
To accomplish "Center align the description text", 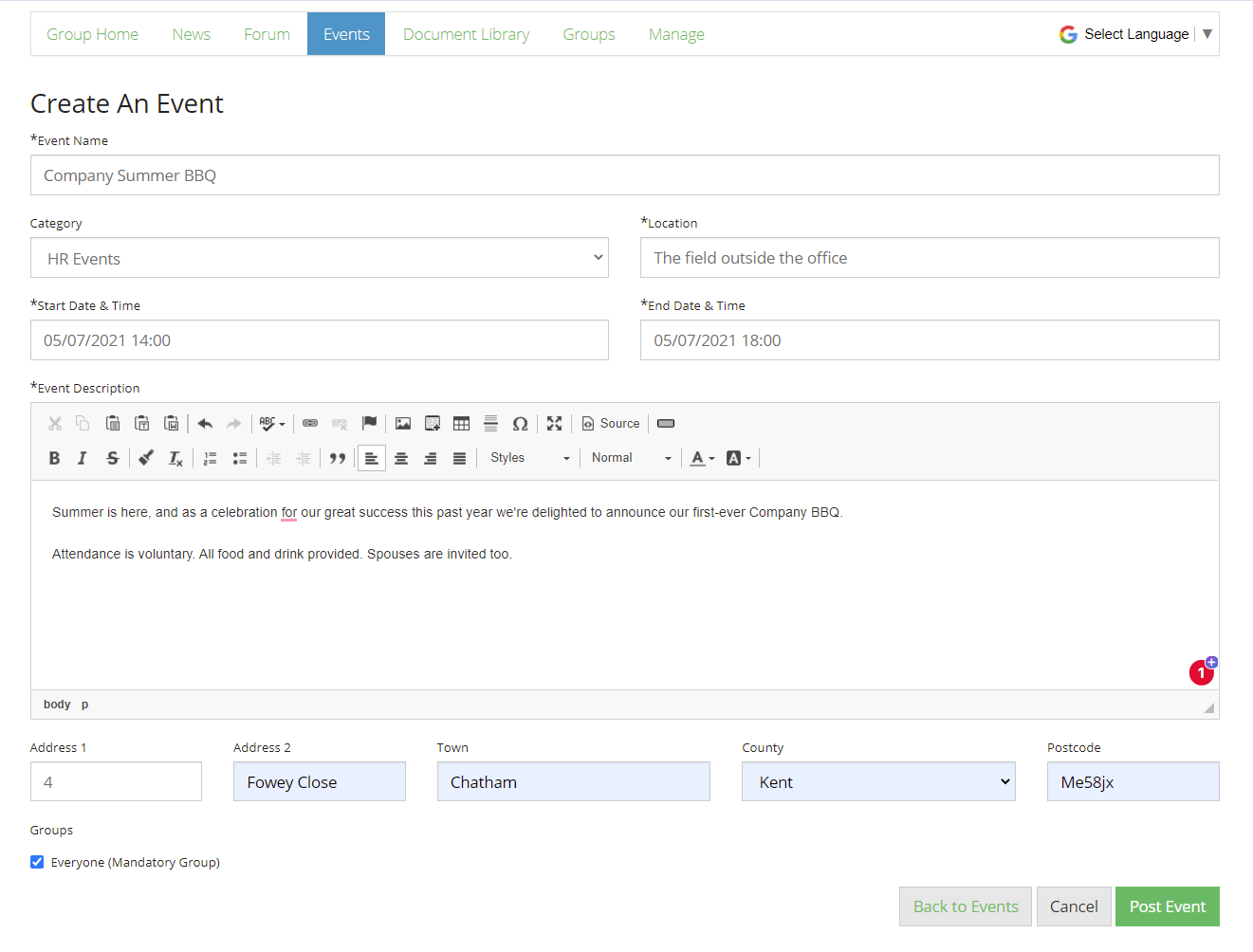I will [x=401, y=458].
